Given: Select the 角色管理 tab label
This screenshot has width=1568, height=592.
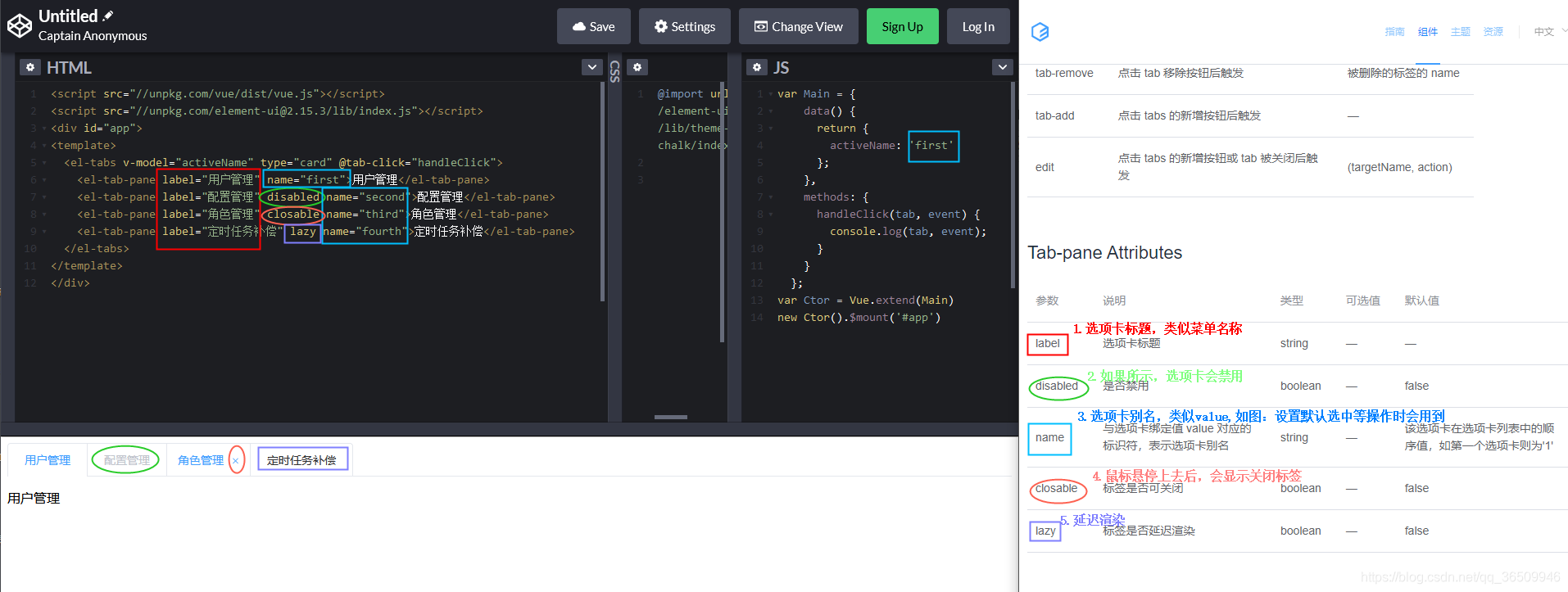Looking at the screenshot, I should click(x=201, y=460).
